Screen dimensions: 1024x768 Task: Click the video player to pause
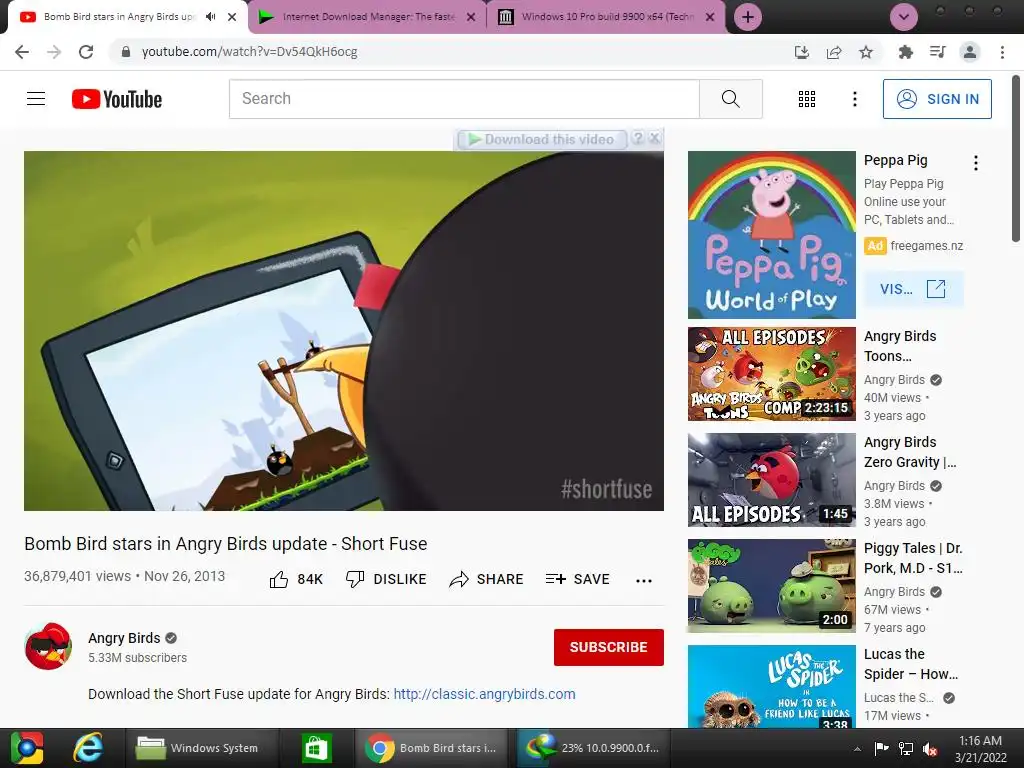click(x=344, y=330)
